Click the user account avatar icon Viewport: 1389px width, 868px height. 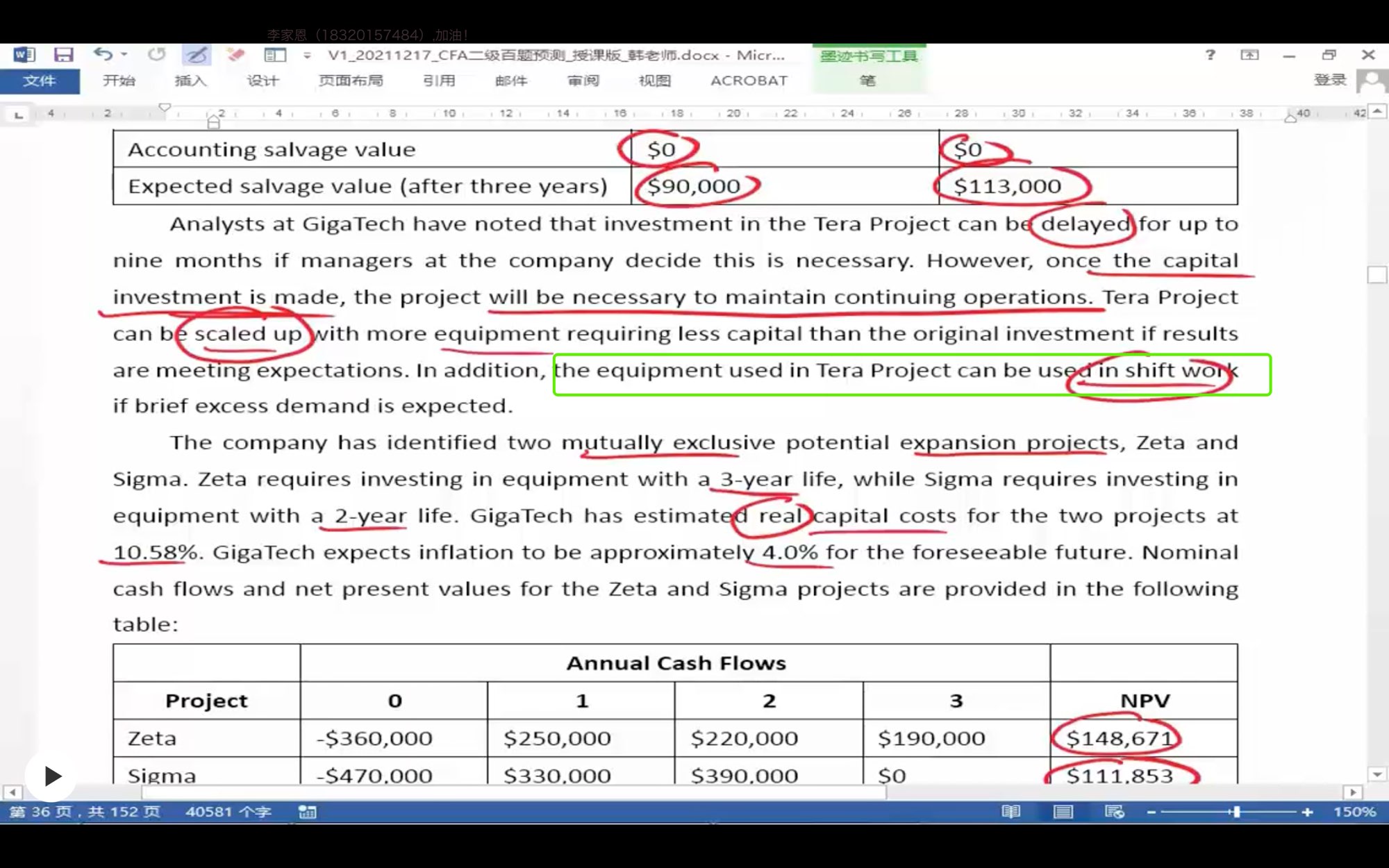point(1372,81)
